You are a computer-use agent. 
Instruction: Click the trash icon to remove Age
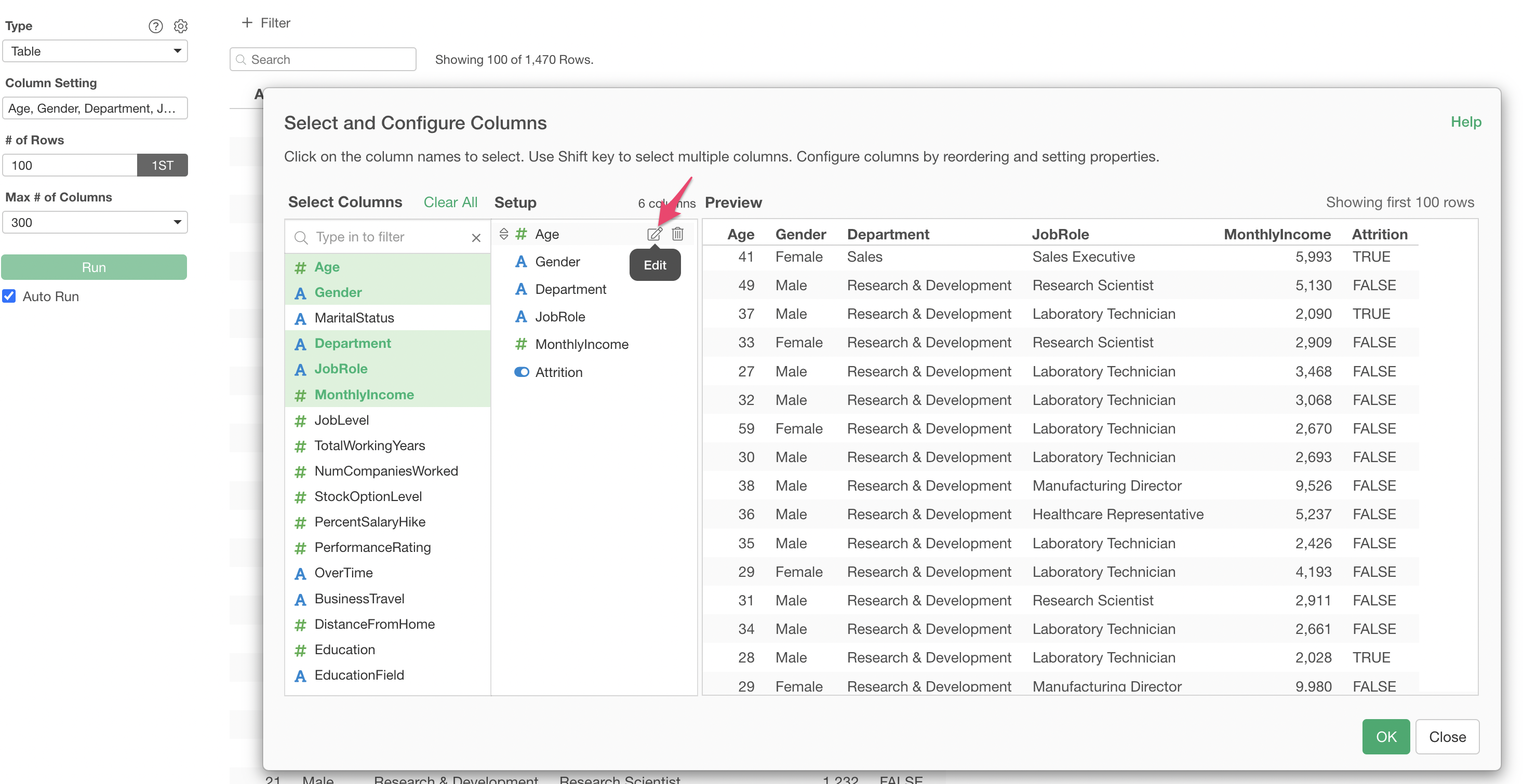coord(677,234)
